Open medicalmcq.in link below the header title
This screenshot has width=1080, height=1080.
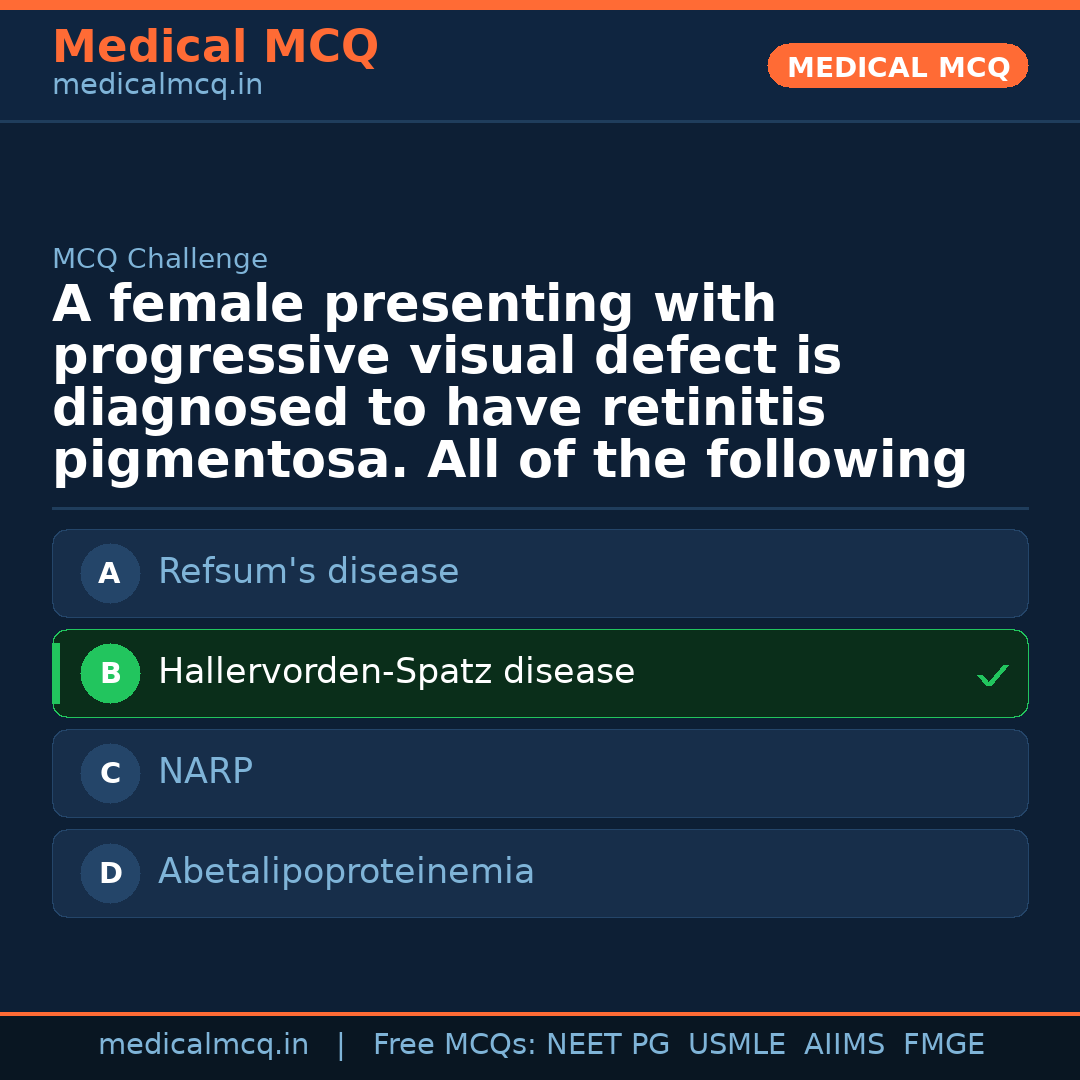click(x=157, y=86)
